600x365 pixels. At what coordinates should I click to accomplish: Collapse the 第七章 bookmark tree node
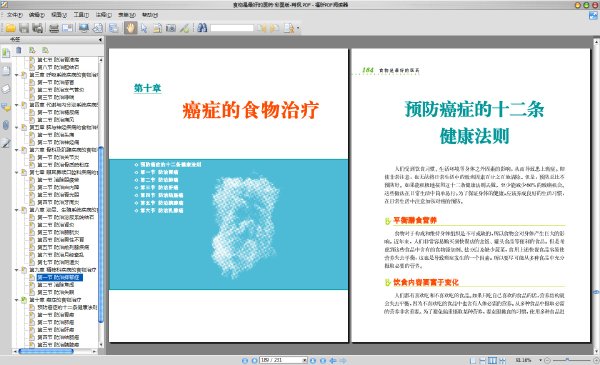click(x=16, y=172)
